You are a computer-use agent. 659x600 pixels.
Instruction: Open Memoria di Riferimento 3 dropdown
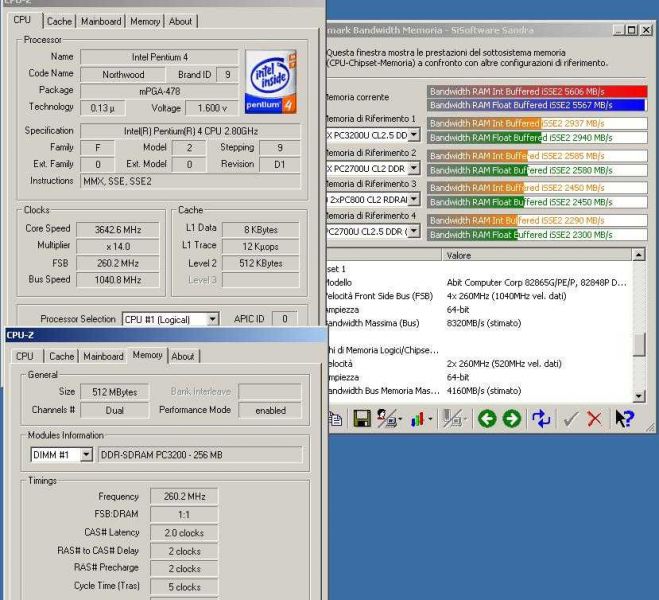(x=414, y=199)
